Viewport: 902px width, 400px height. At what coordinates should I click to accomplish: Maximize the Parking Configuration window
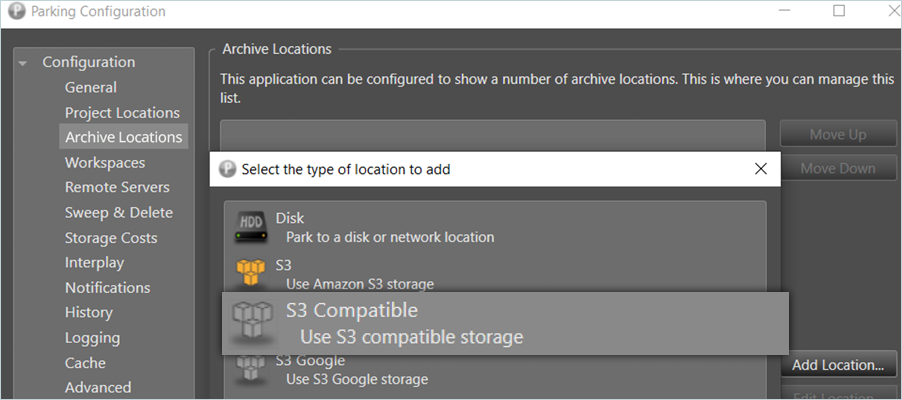click(839, 11)
